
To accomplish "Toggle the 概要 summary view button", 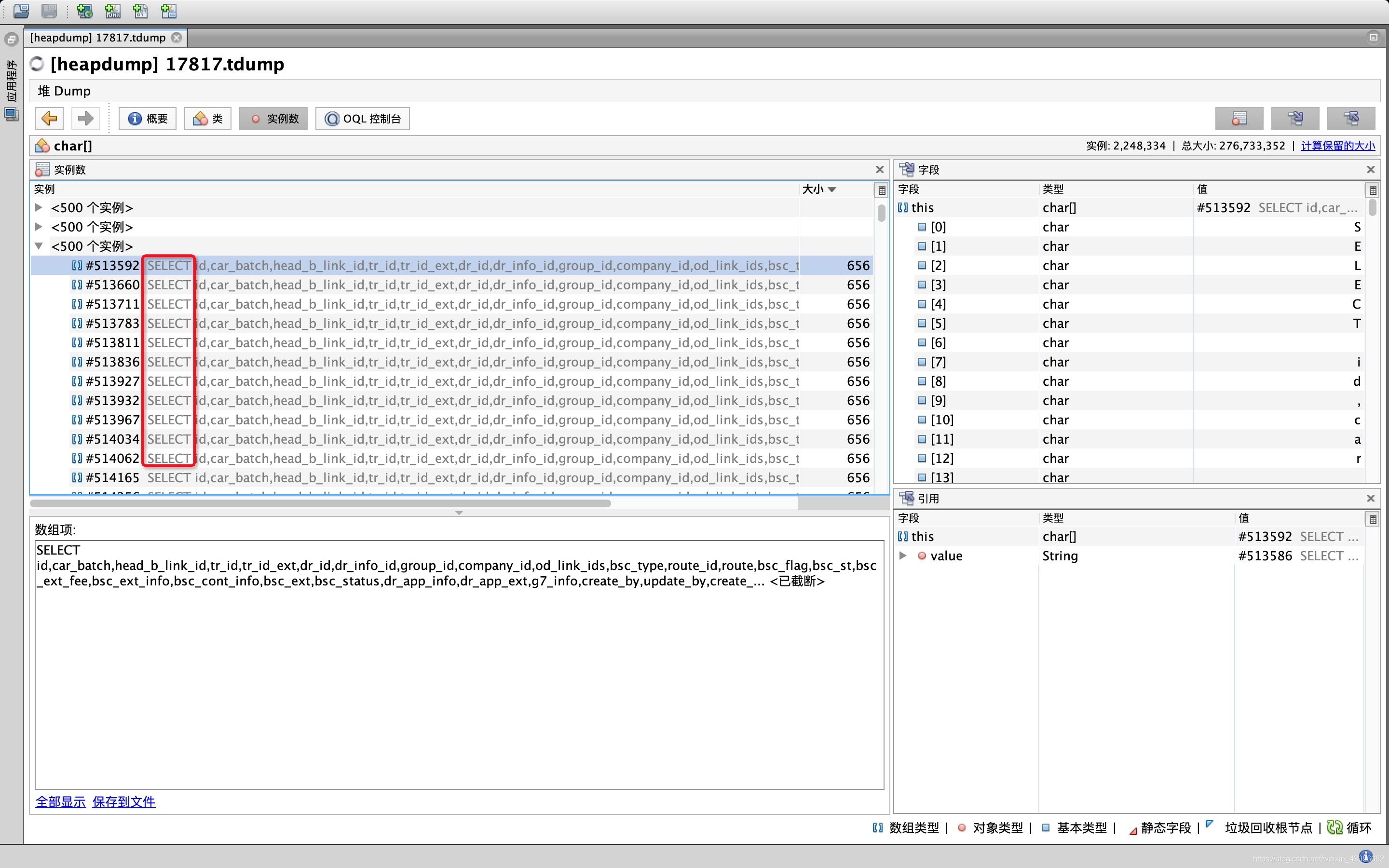I will (x=148, y=119).
